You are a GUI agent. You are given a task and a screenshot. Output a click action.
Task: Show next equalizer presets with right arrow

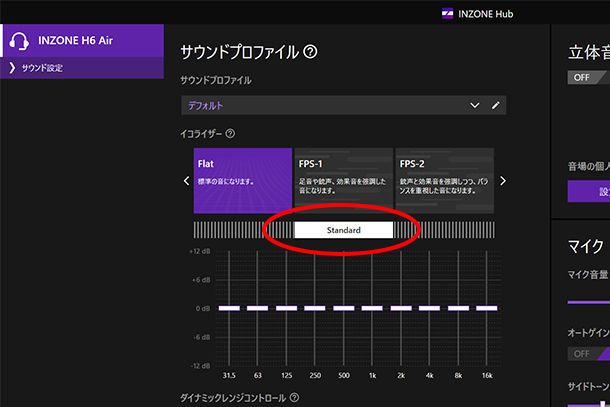click(x=503, y=181)
